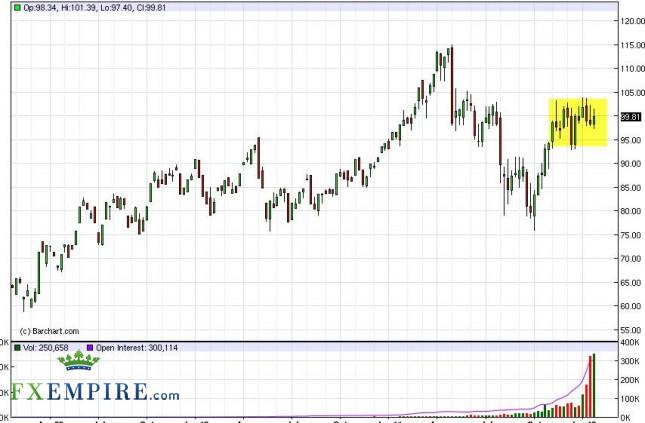Screen dimensions: 645x423
Task: Click the 80.00 price axis label
Action: [x=631, y=212]
